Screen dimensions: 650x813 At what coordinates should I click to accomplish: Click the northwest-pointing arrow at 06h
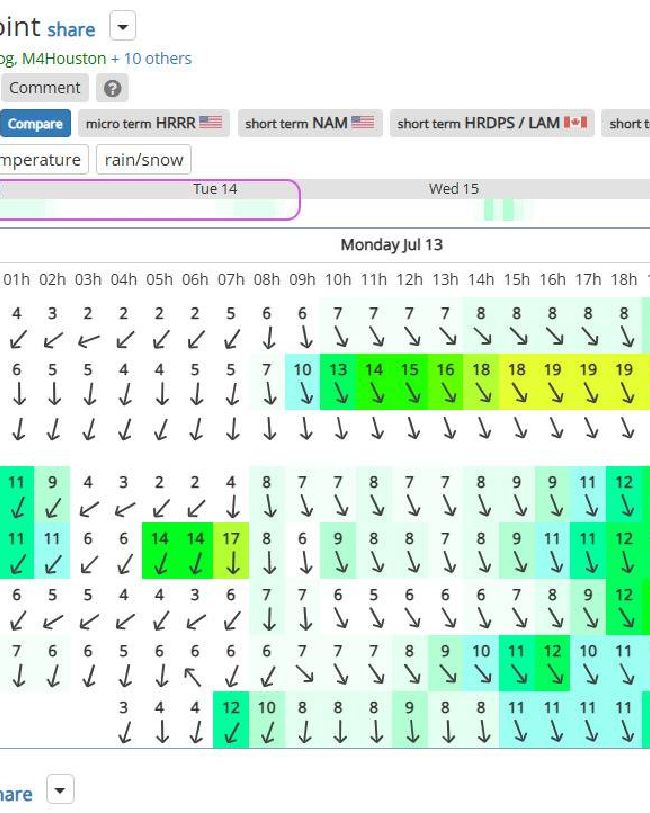194,677
